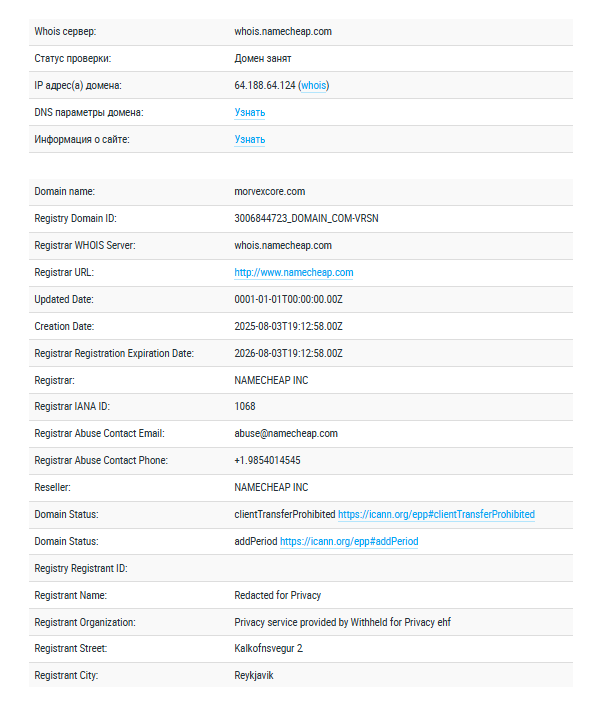Click the Registry Domain ID value 3006844723_DOMAIN_COM-VRSN
This screenshot has height=703, width=590.
coord(306,218)
